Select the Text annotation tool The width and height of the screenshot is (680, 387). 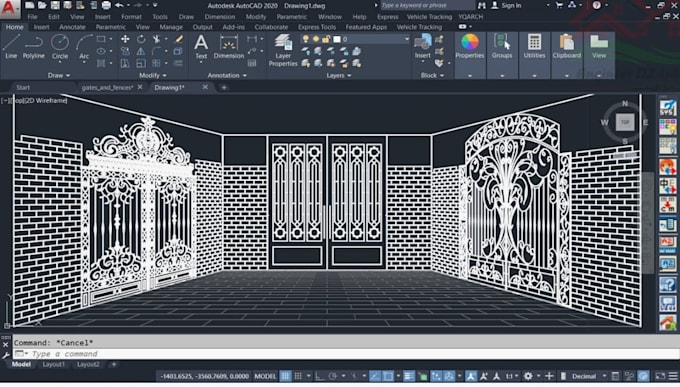(x=201, y=46)
